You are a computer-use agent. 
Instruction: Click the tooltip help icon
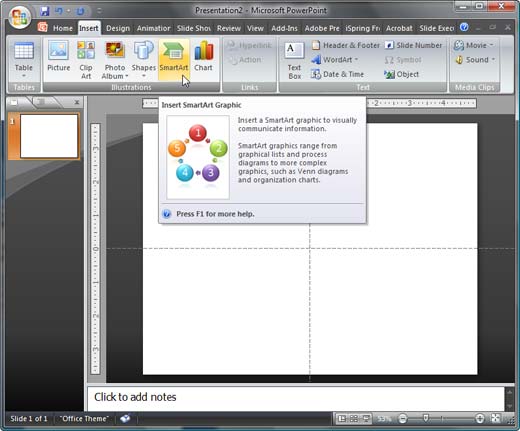[x=167, y=214]
